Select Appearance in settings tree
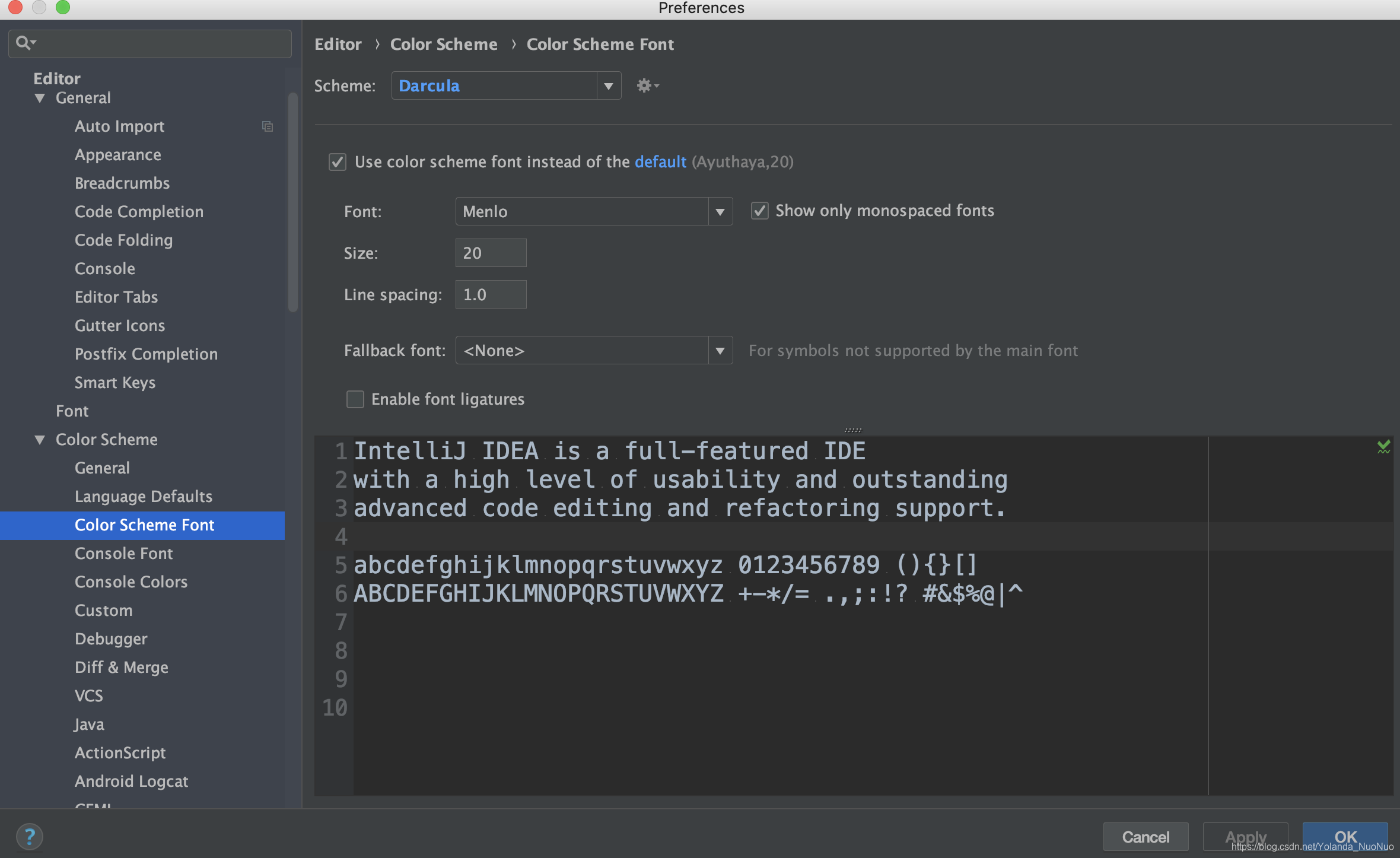 118,155
